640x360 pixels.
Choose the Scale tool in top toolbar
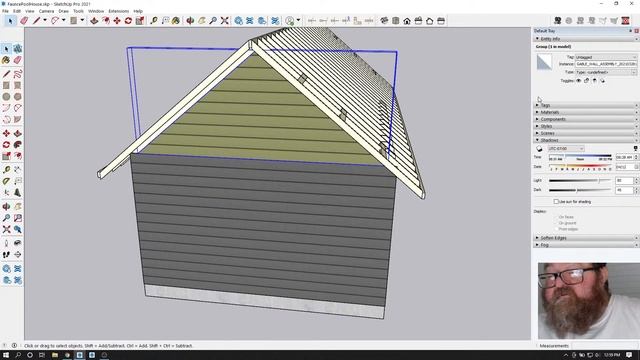point(140,20)
